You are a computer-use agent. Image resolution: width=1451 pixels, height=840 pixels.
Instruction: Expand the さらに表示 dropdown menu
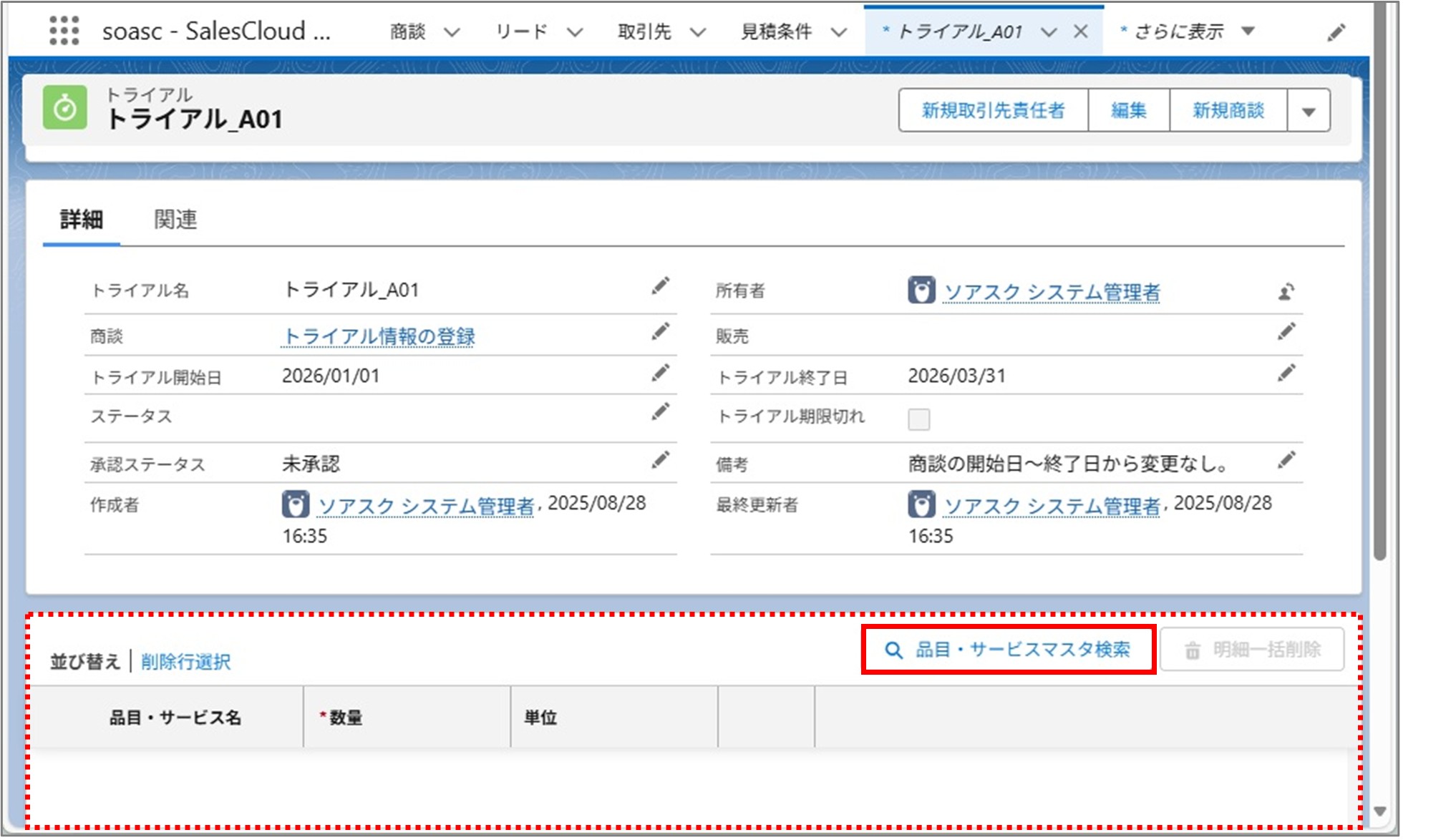point(1248,31)
